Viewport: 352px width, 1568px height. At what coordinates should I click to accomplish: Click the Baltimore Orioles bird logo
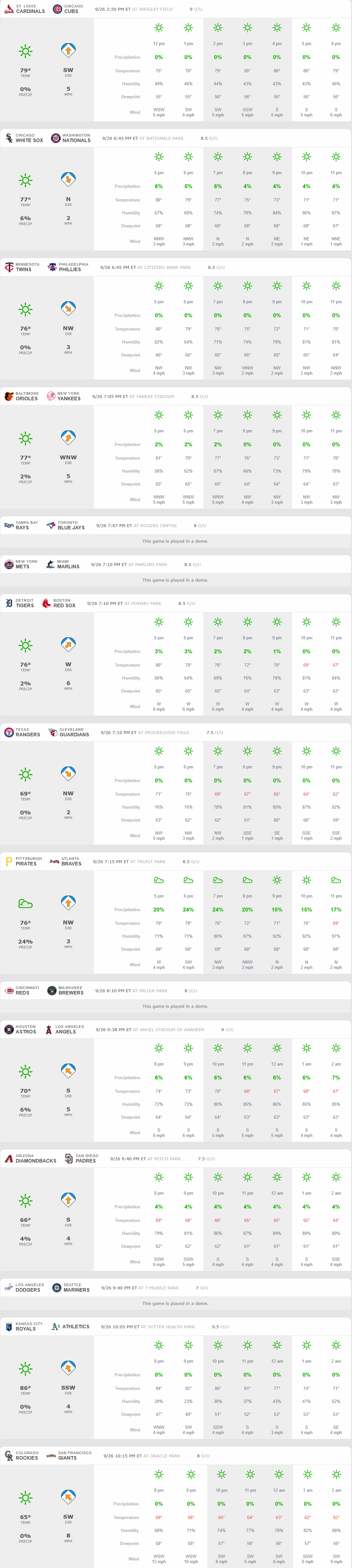[8, 396]
